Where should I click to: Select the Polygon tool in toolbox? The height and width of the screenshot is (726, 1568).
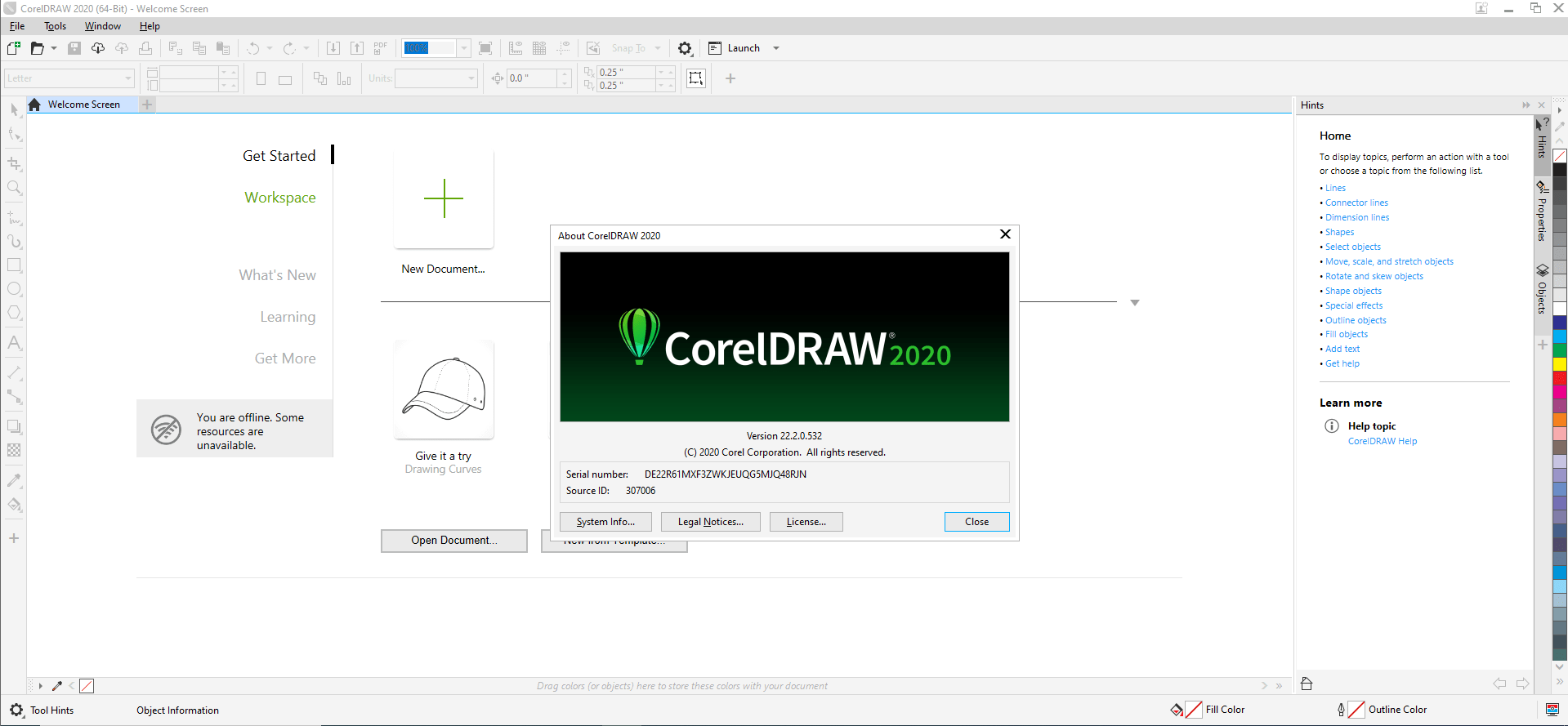[x=14, y=313]
